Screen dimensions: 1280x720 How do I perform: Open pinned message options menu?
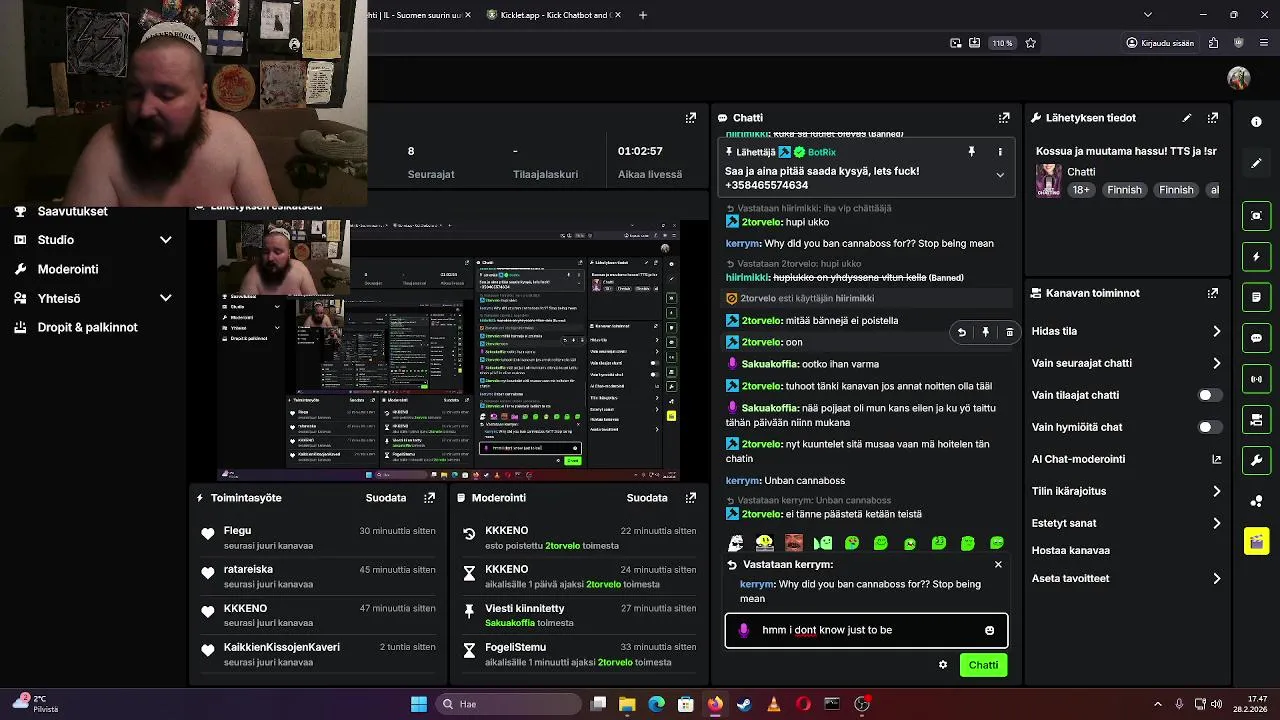point(1000,152)
